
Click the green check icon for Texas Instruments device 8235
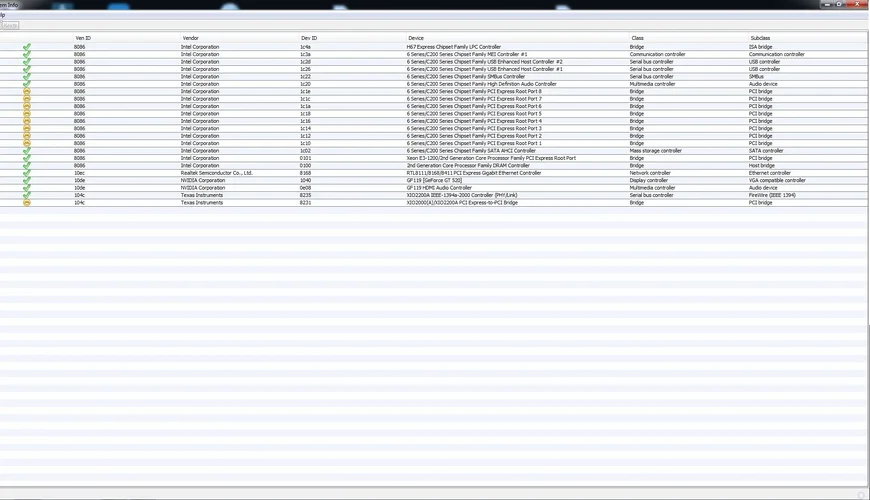click(27, 195)
